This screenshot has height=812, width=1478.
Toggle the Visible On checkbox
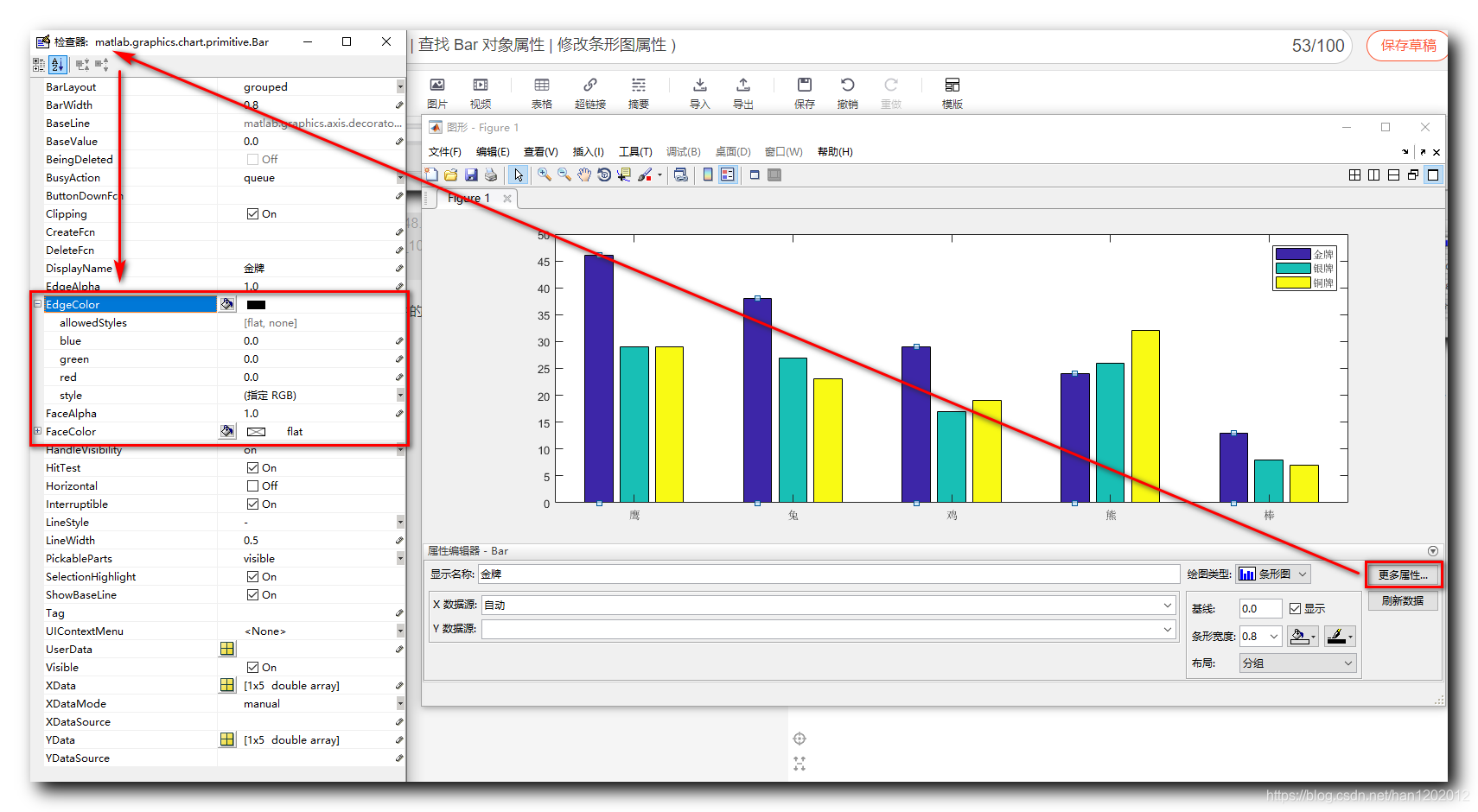pos(252,667)
